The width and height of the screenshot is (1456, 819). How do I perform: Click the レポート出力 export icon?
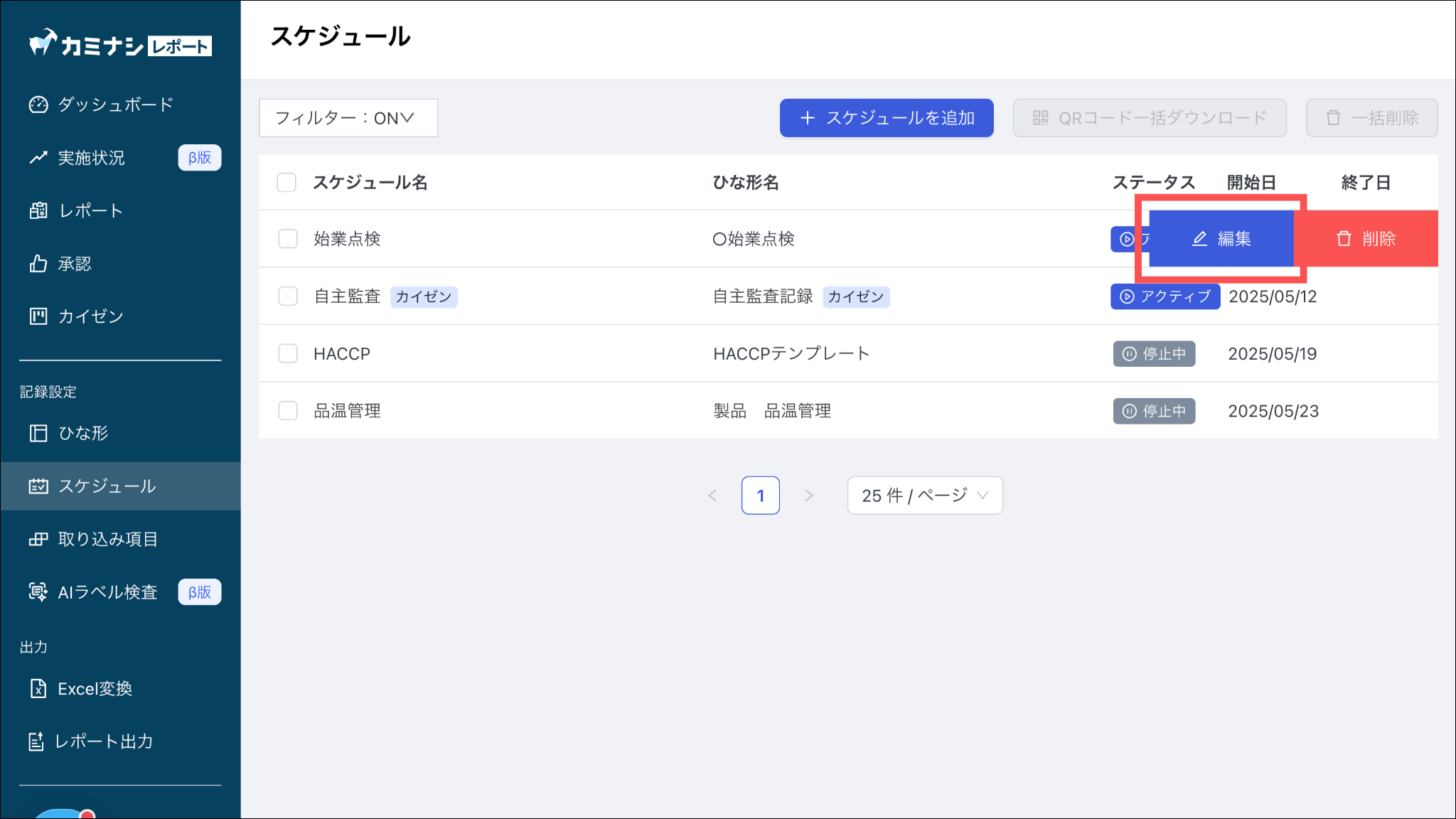coord(37,742)
